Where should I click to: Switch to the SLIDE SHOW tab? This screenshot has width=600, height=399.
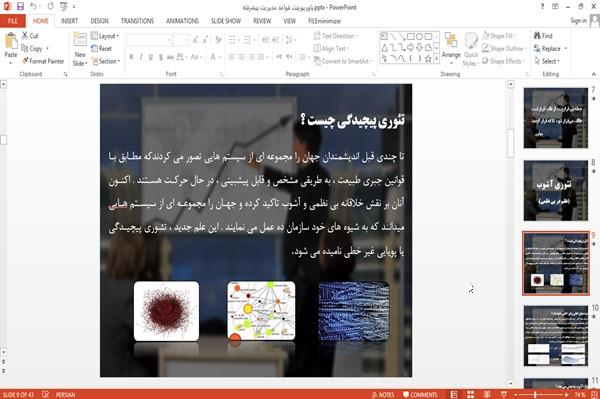(x=226, y=21)
